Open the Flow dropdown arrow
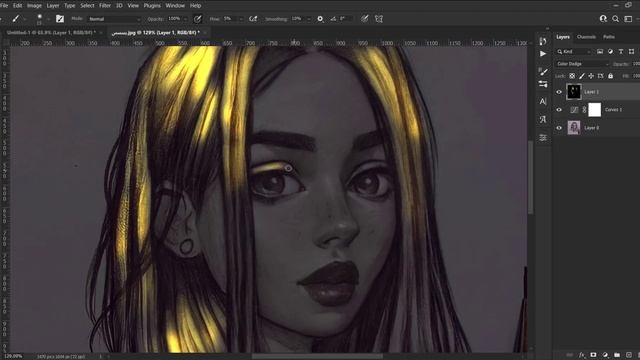Image resolution: width=640 pixels, height=360 pixels. click(241, 19)
